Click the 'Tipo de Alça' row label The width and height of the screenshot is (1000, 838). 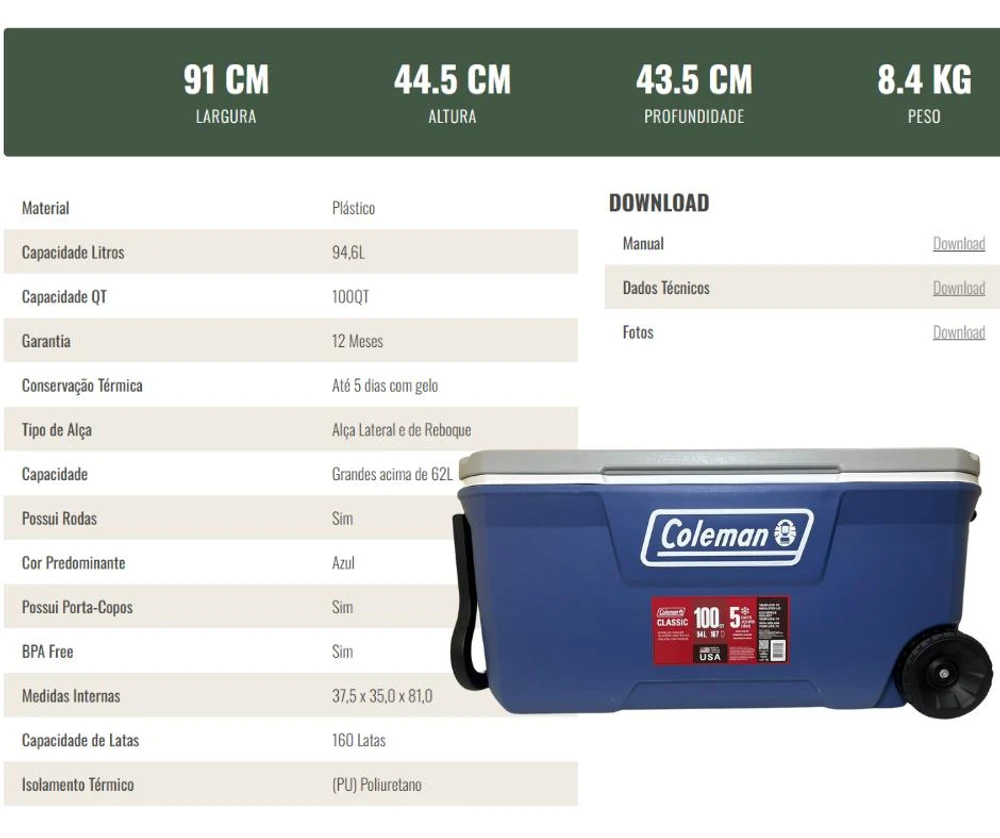tap(56, 430)
